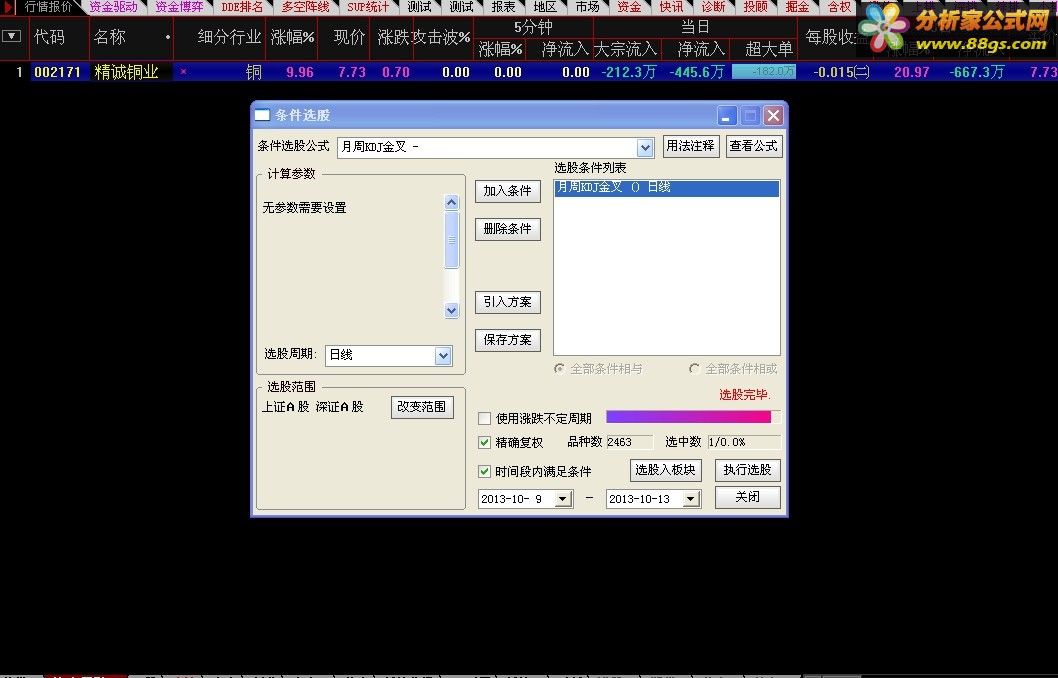Enable 使用涨跌不定周期 checkbox

click(484, 418)
